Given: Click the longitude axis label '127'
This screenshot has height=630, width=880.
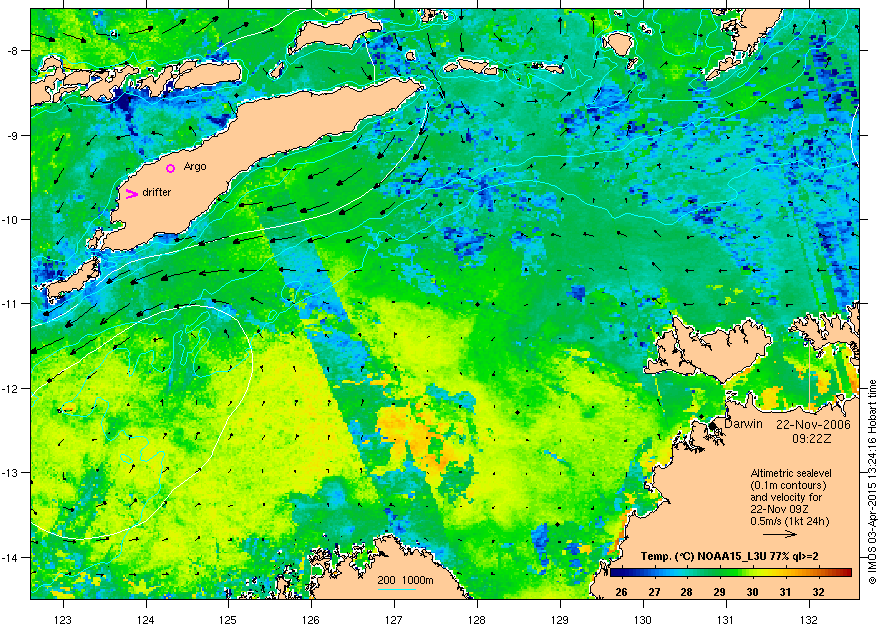Looking at the screenshot, I should (x=394, y=620).
